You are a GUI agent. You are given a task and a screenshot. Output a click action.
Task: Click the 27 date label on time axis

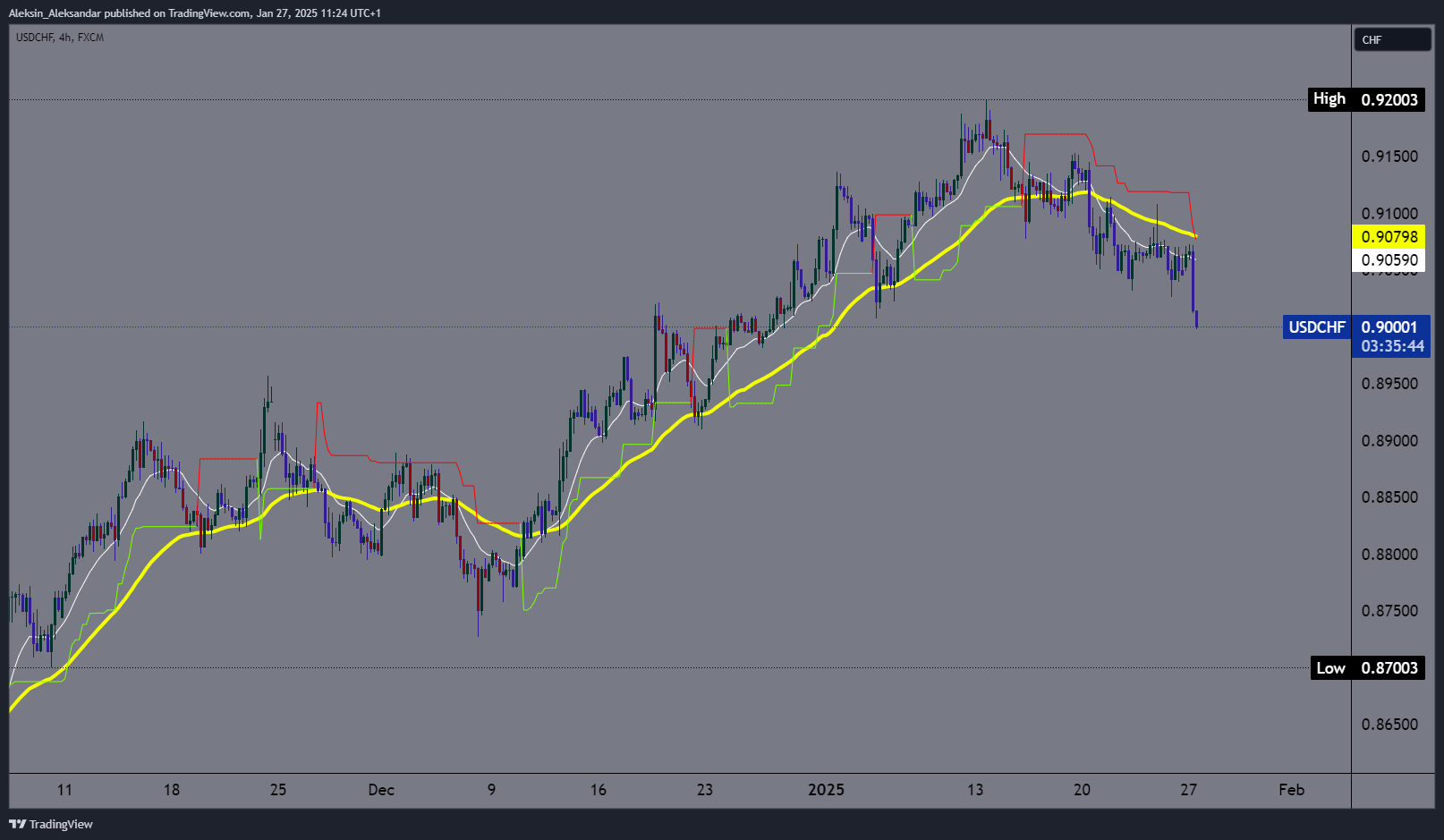pyautogui.click(x=1188, y=790)
